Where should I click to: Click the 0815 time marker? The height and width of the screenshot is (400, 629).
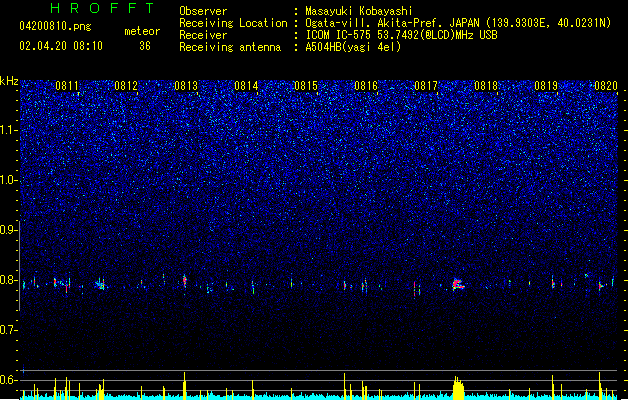(306, 86)
